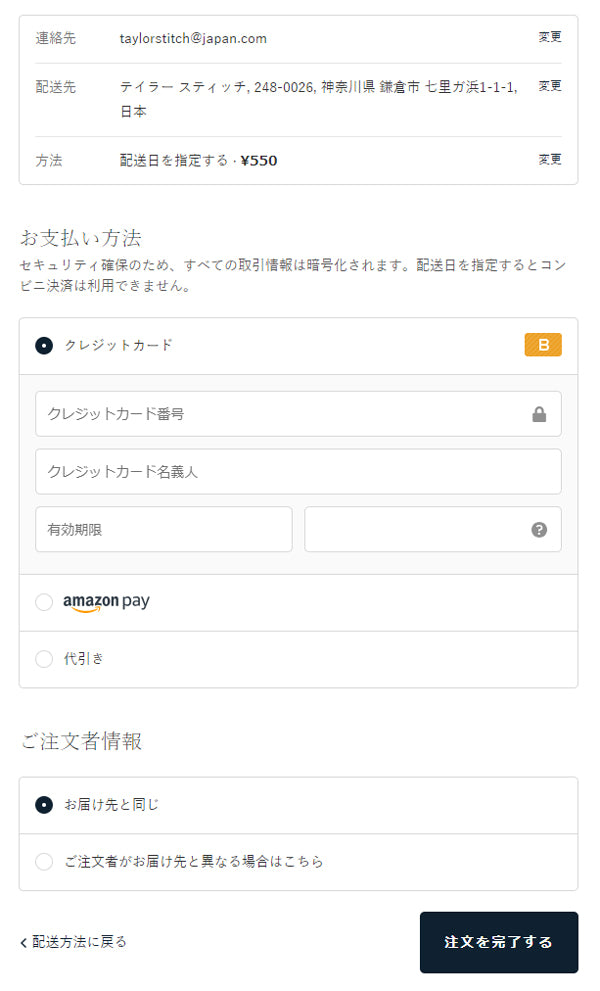600x991 pixels.
Task: Select お届け先と同じ radio option
Action: pyautogui.click(x=44, y=805)
